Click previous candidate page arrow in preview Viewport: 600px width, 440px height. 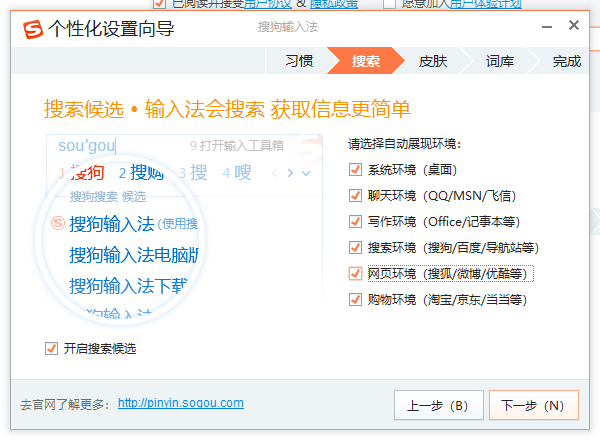pos(275,173)
